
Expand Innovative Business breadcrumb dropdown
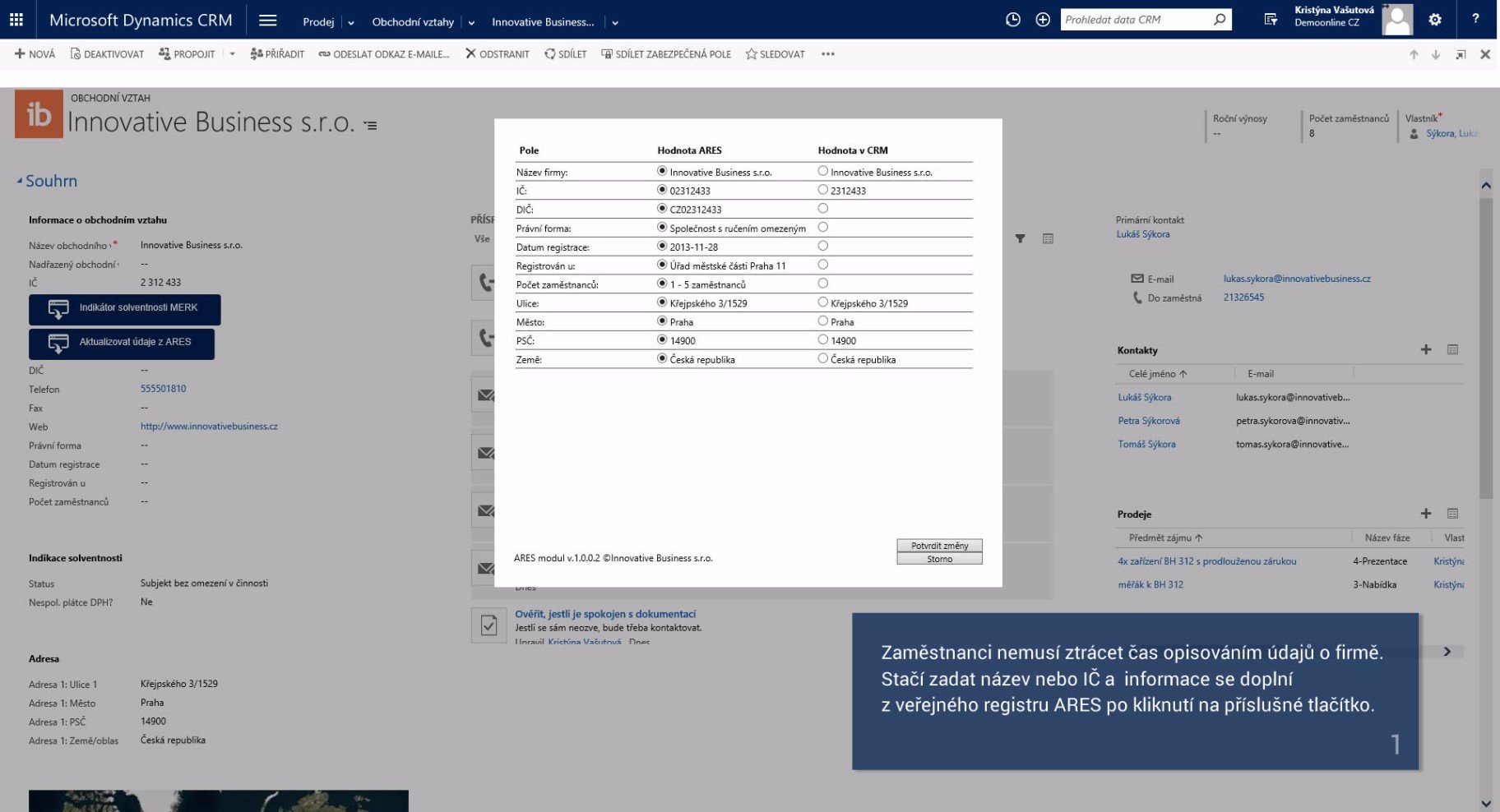(615, 23)
